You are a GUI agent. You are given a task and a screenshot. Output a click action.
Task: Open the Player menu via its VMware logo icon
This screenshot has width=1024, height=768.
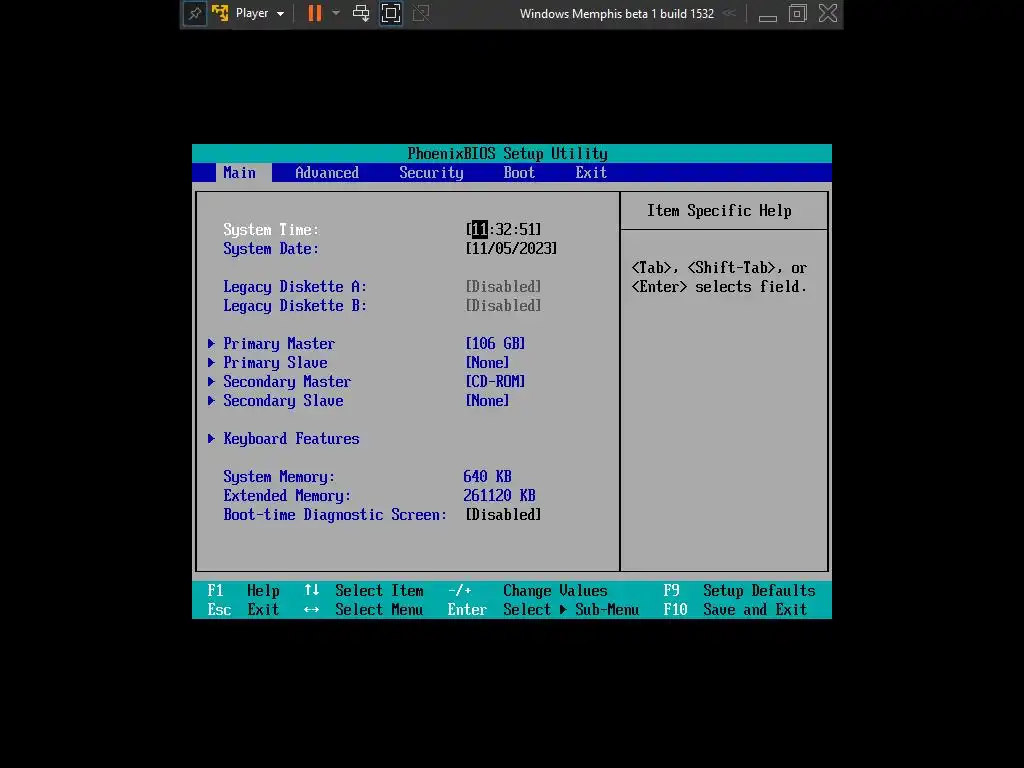click(220, 13)
